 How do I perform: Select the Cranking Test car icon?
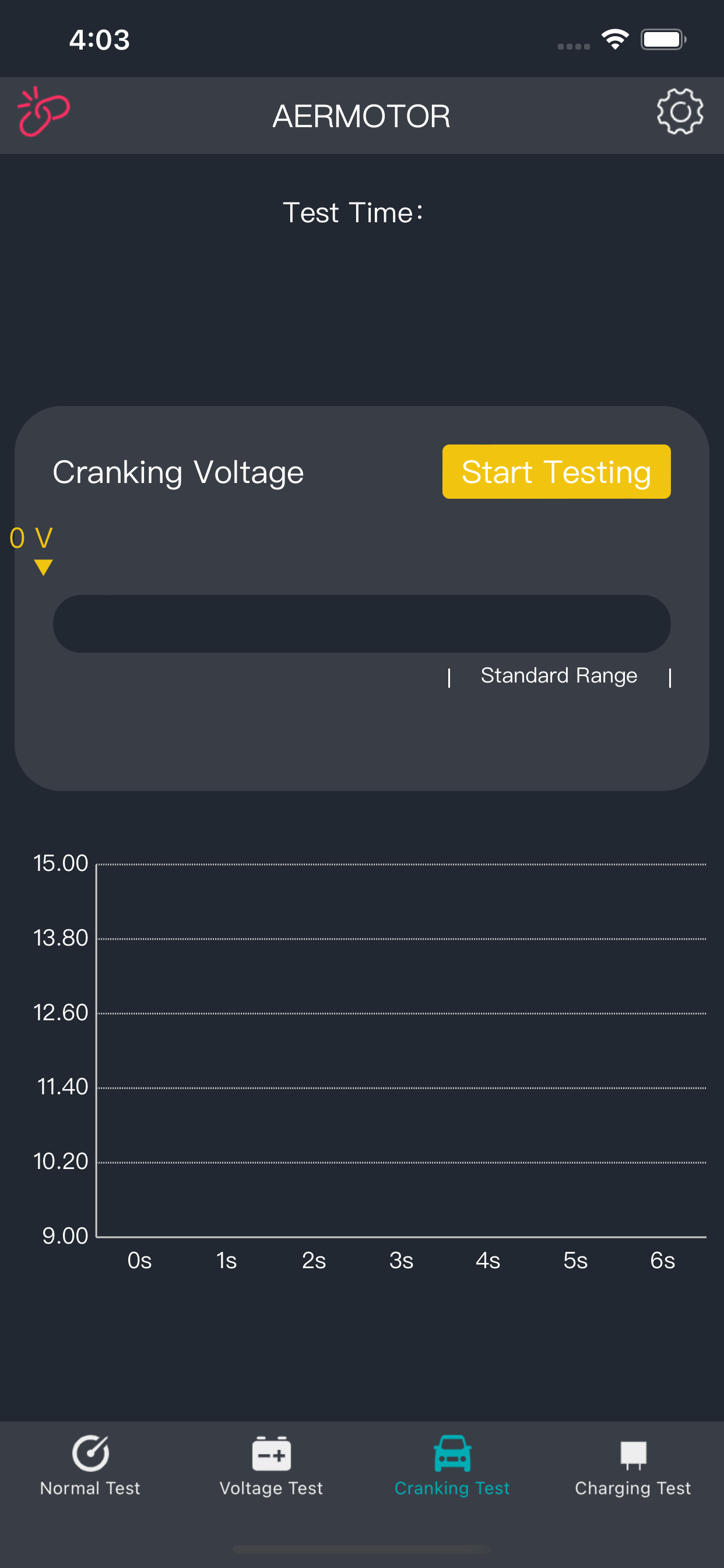pyautogui.click(x=452, y=1453)
